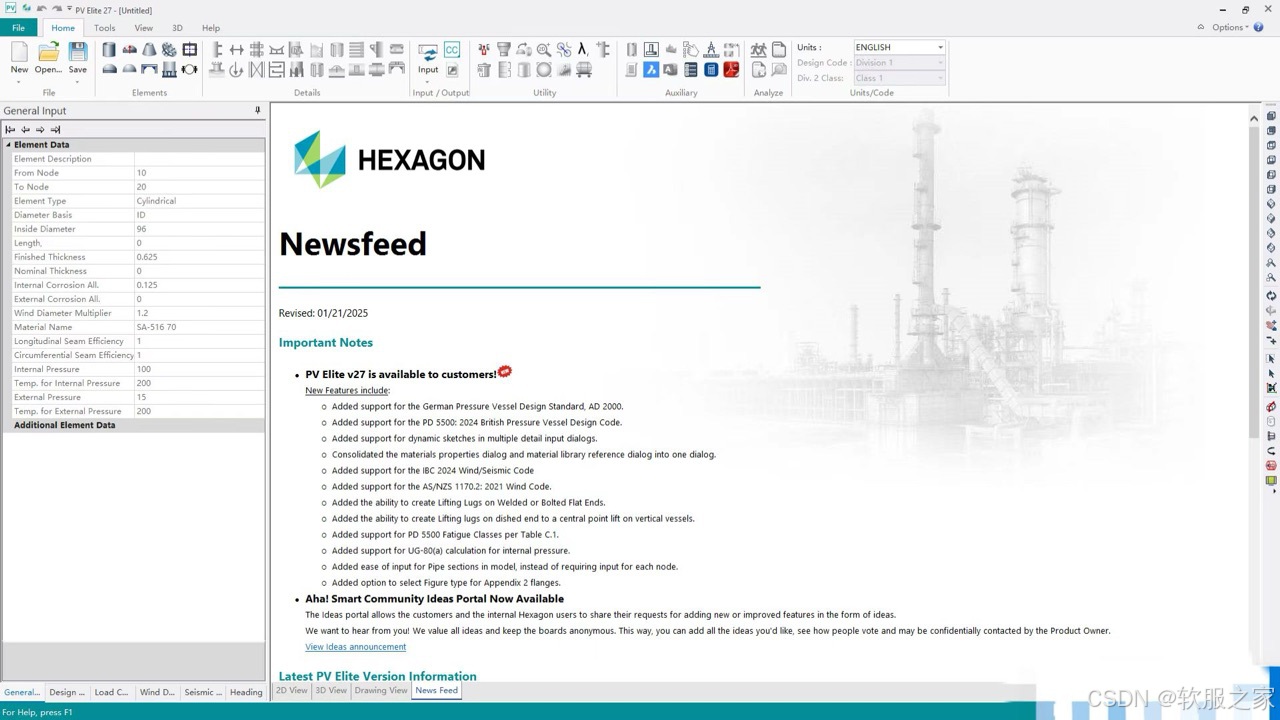Click the Input processor icon
The width and height of the screenshot is (1280, 720).
coord(428,51)
